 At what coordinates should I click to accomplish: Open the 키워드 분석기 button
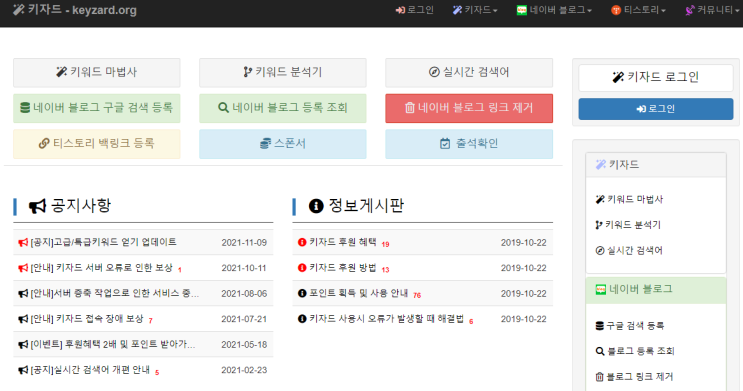(x=282, y=73)
